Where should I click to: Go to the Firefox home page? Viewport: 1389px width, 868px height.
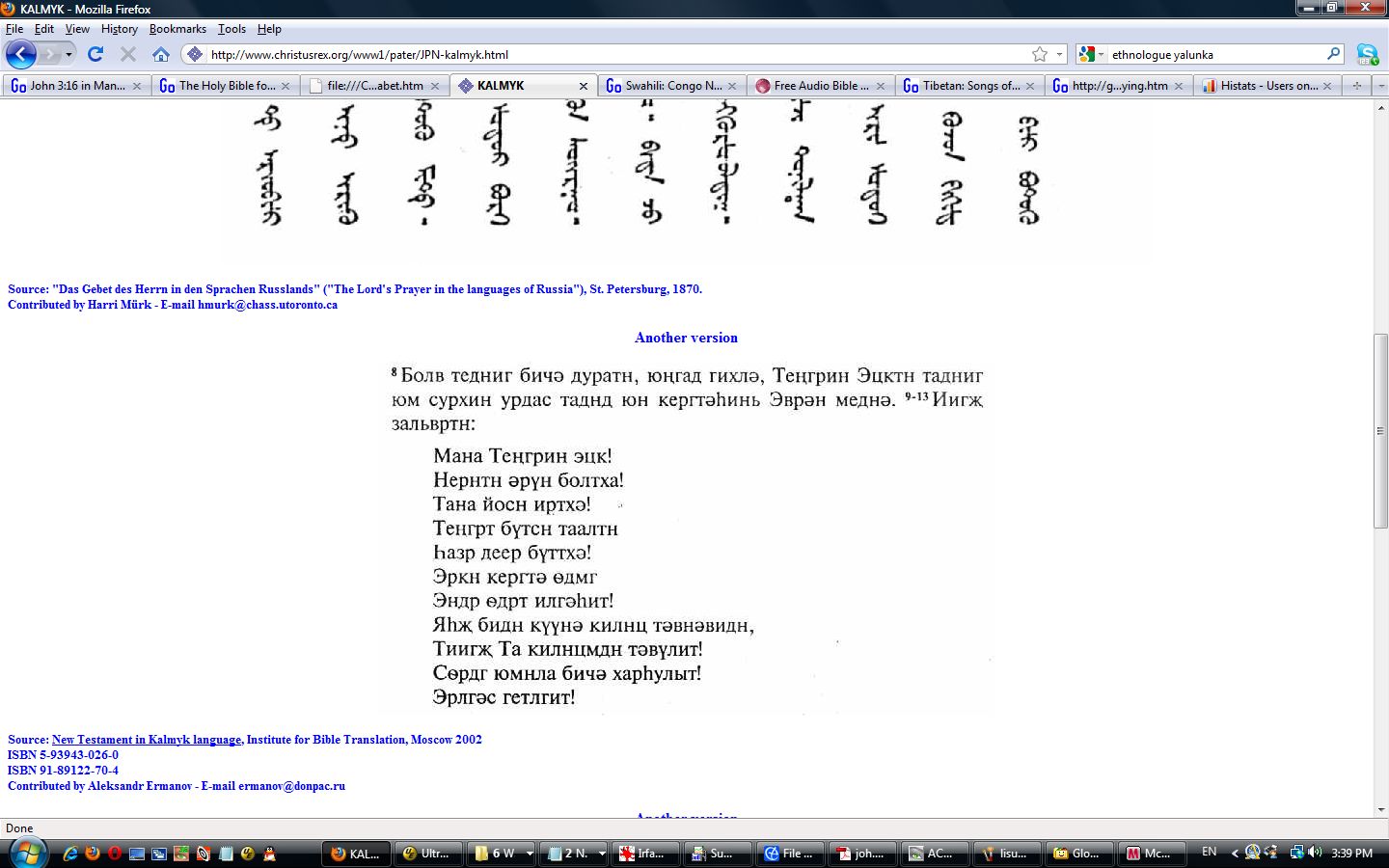160,54
